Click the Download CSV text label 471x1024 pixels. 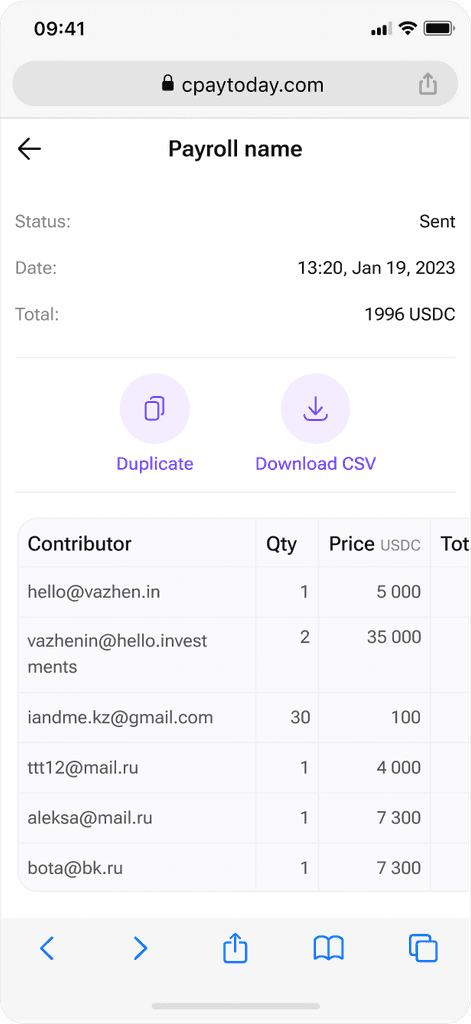coord(316,464)
